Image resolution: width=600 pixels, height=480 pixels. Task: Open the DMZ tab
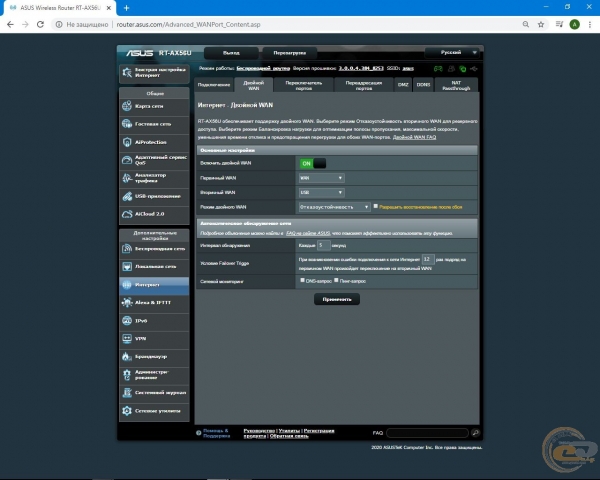(403, 85)
